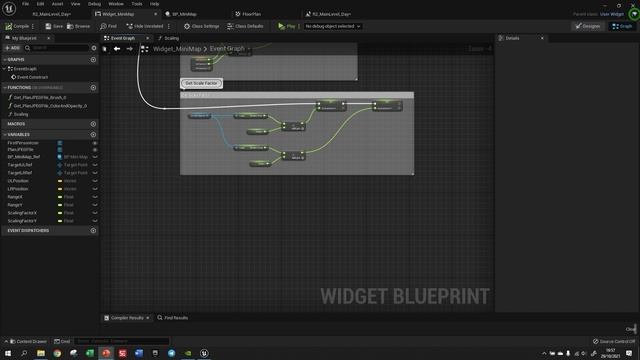Add a new macro with plus icon
Image resolution: width=640 pixels, height=360 pixels.
point(93,124)
